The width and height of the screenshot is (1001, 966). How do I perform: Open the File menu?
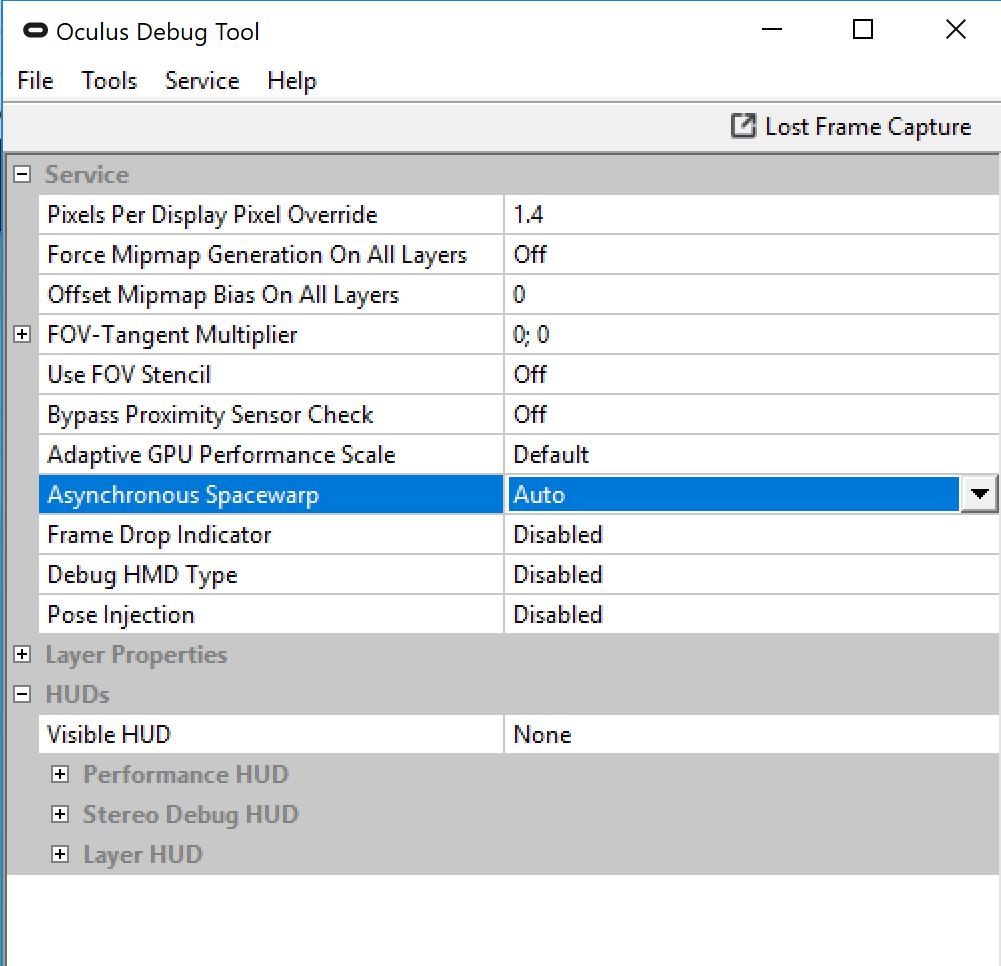point(34,81)
